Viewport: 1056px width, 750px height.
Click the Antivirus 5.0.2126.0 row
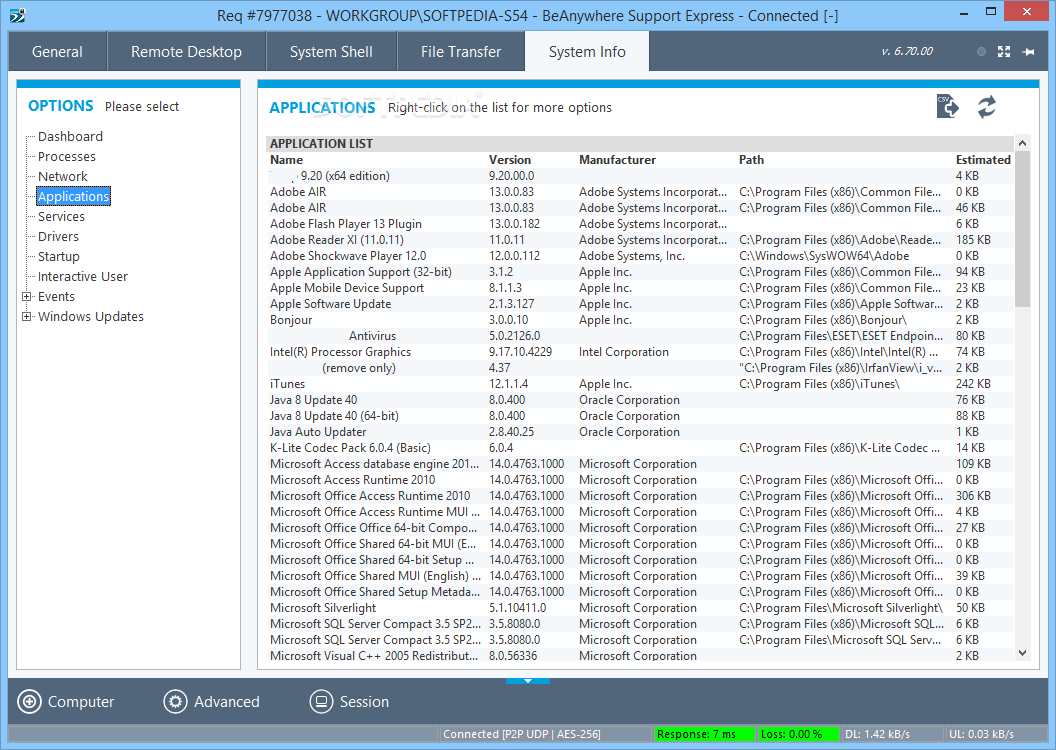(640, 336)
